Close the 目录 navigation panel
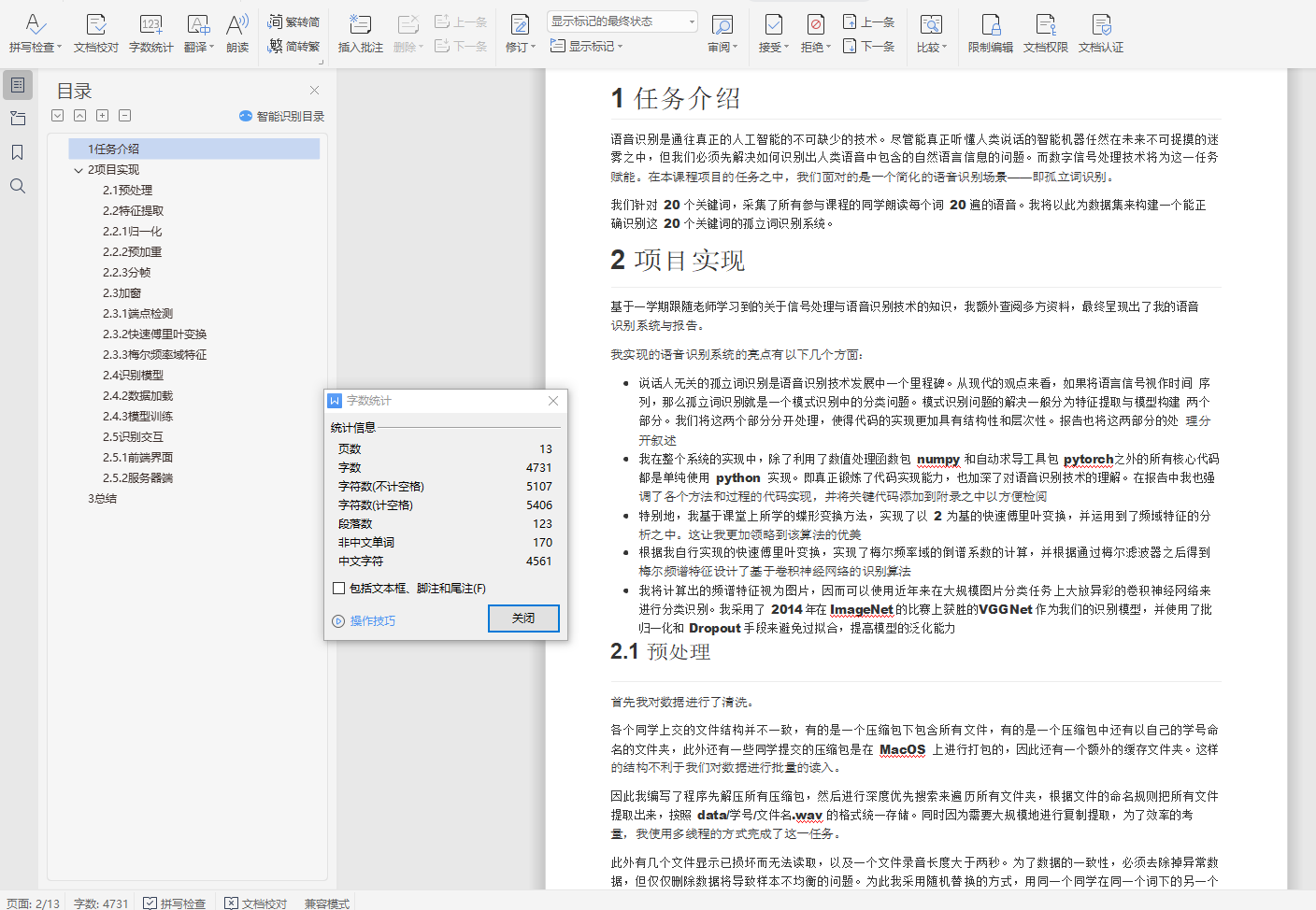The width and height of the screenshot is (1316, 910). [315, 91]
